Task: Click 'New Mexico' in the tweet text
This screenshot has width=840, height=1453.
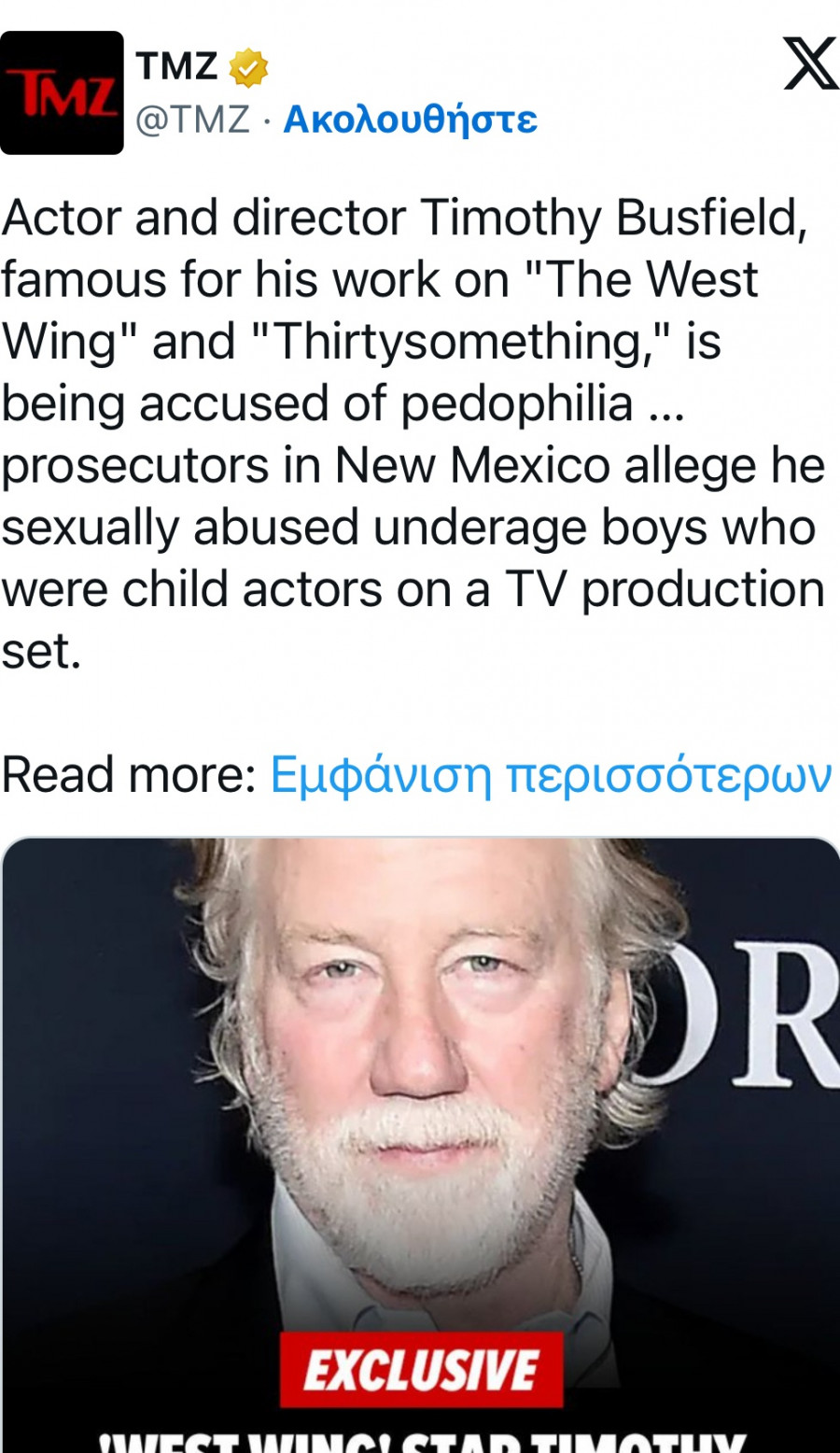Action: [x=471, y=465]
